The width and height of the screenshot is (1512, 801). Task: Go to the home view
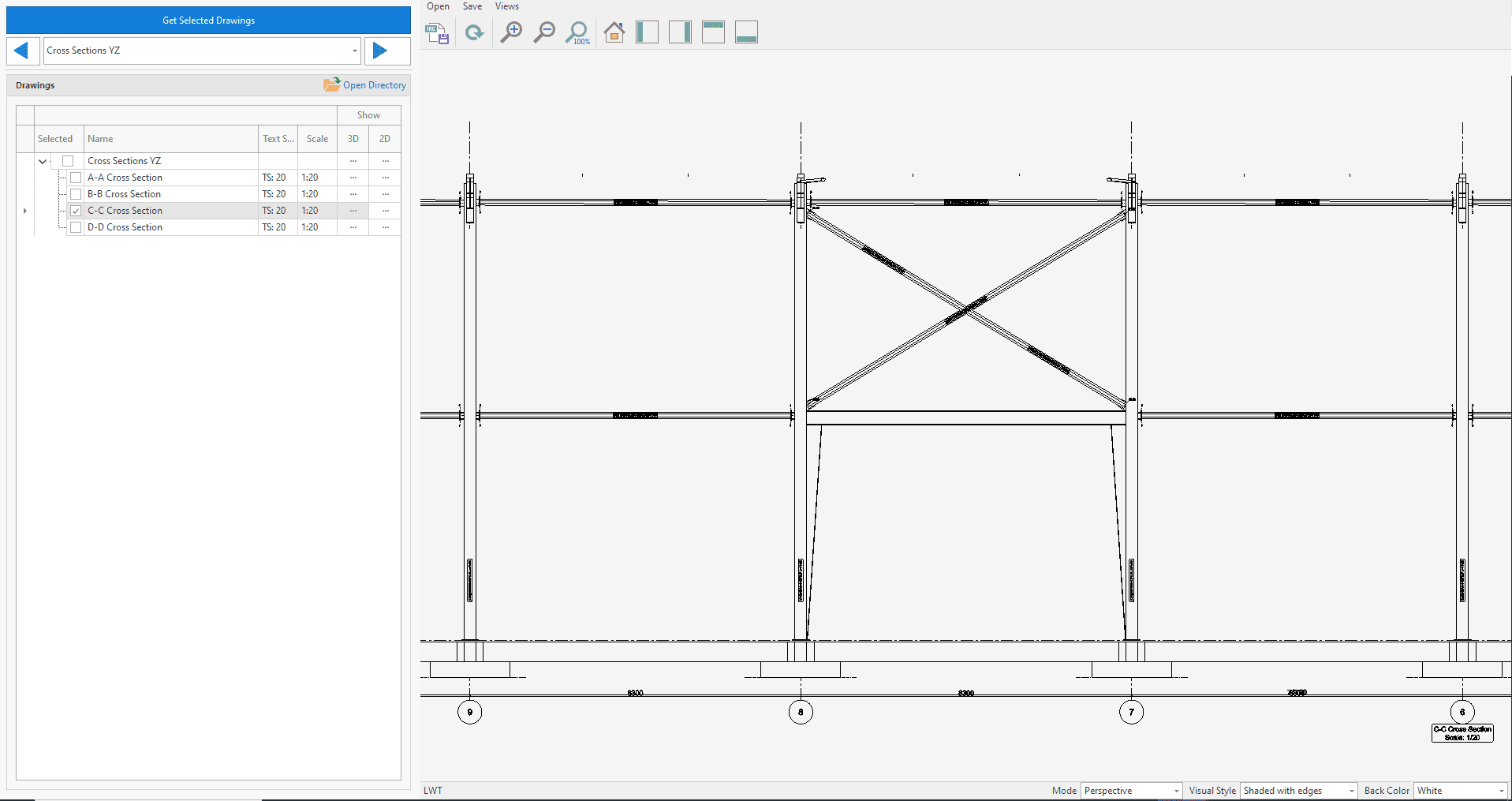614,33
